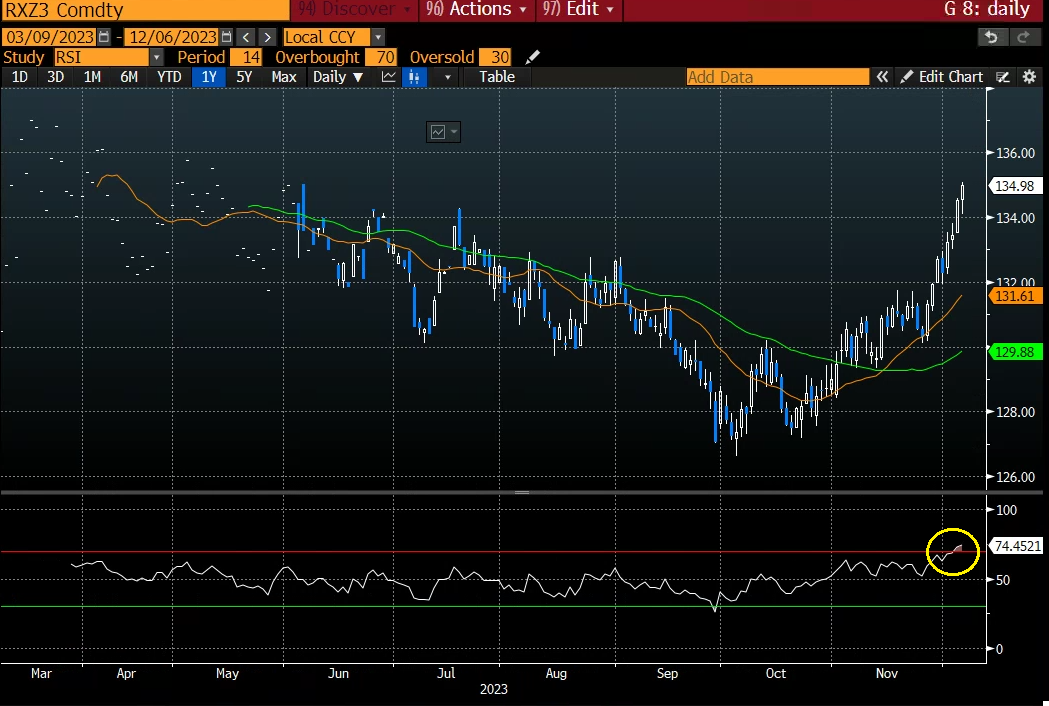Redo the chart change
Viewport: 1049px width, 706px height.
coord(1024,37)
